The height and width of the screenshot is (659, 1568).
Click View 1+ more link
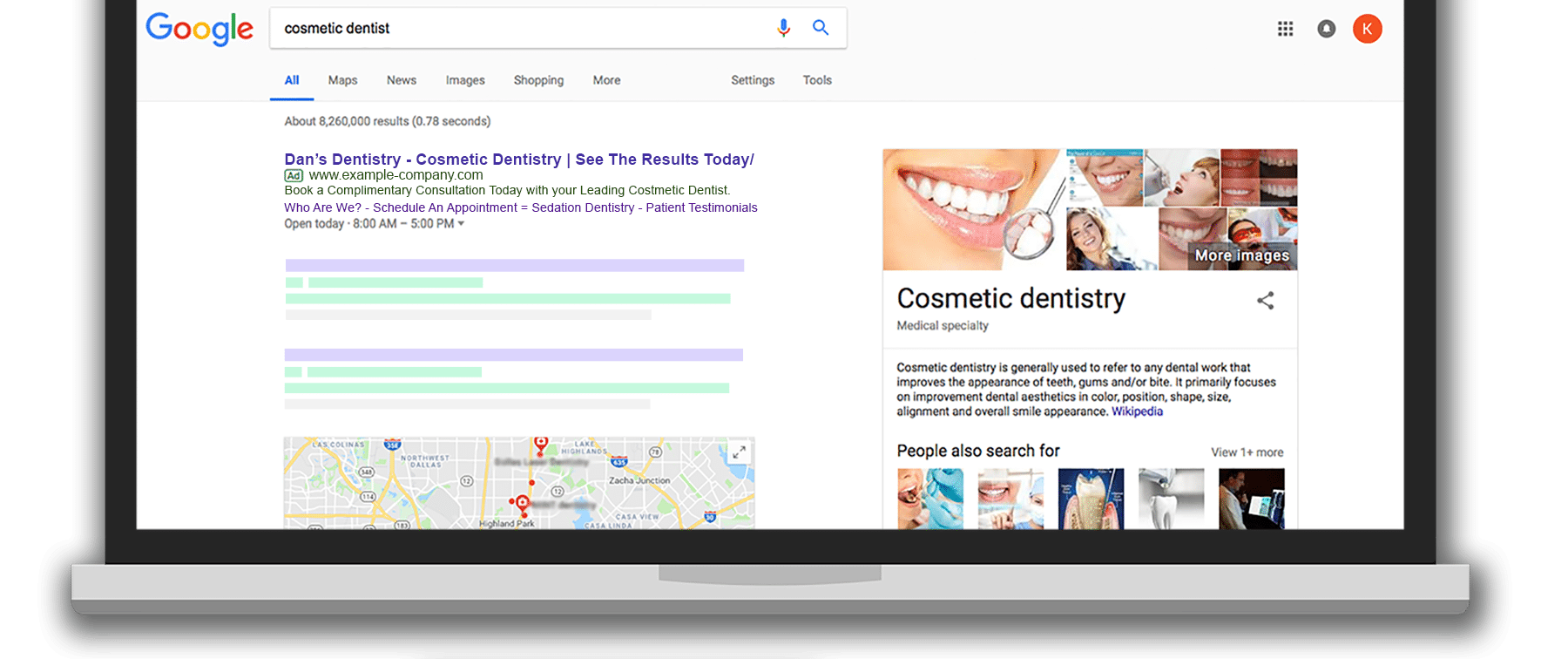[1247, 452]
